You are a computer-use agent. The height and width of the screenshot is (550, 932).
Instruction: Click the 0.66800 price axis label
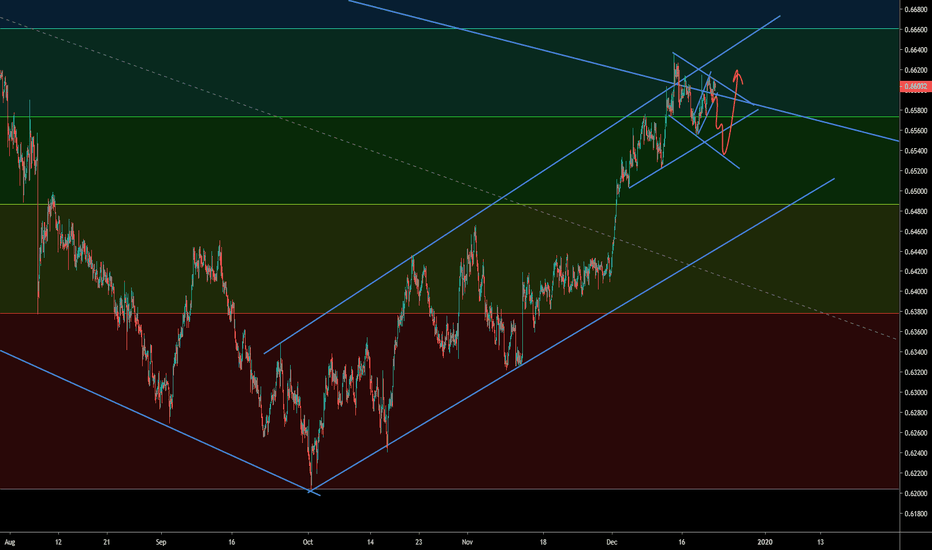[914, 9]
